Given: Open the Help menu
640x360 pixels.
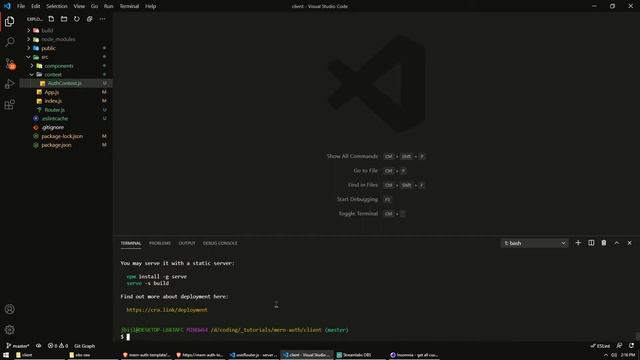Looking at the screenshot, I should 151,6.
